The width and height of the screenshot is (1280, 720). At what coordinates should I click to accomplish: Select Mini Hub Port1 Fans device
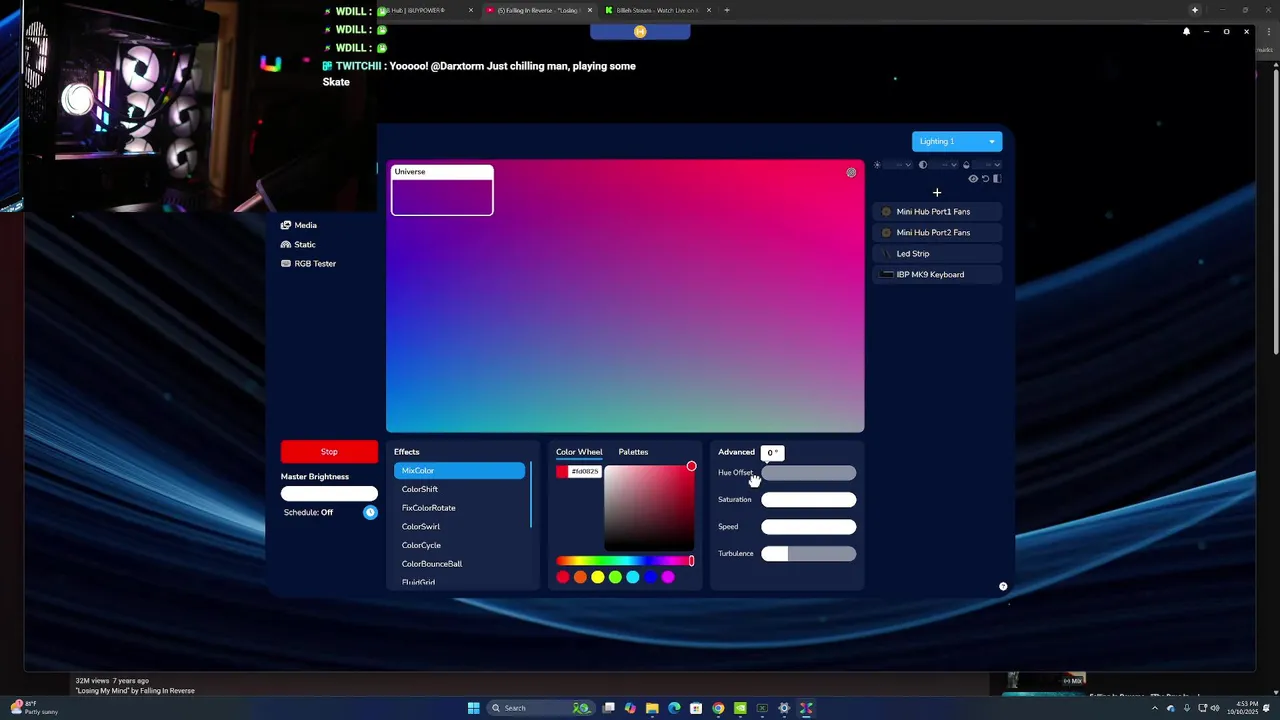pos(937,212)
